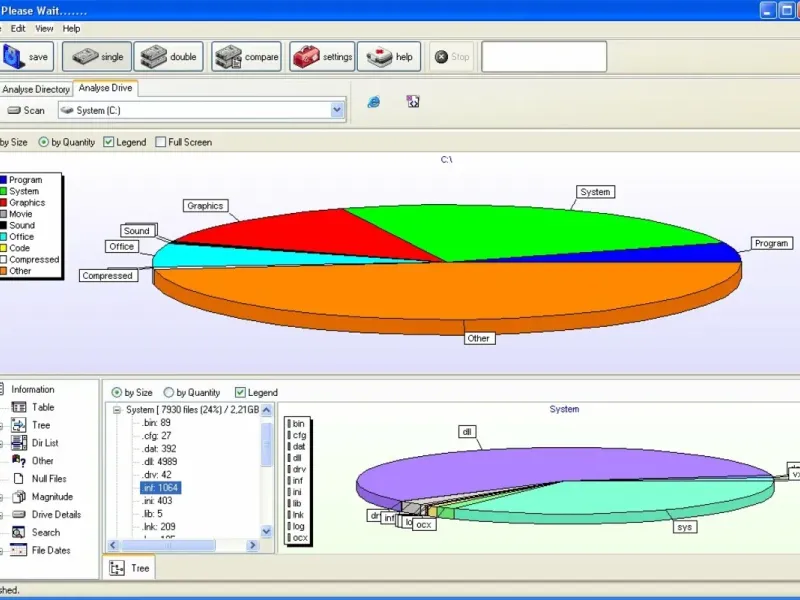Open the View menu
The image size is (800, 600).
coord(44,29)
